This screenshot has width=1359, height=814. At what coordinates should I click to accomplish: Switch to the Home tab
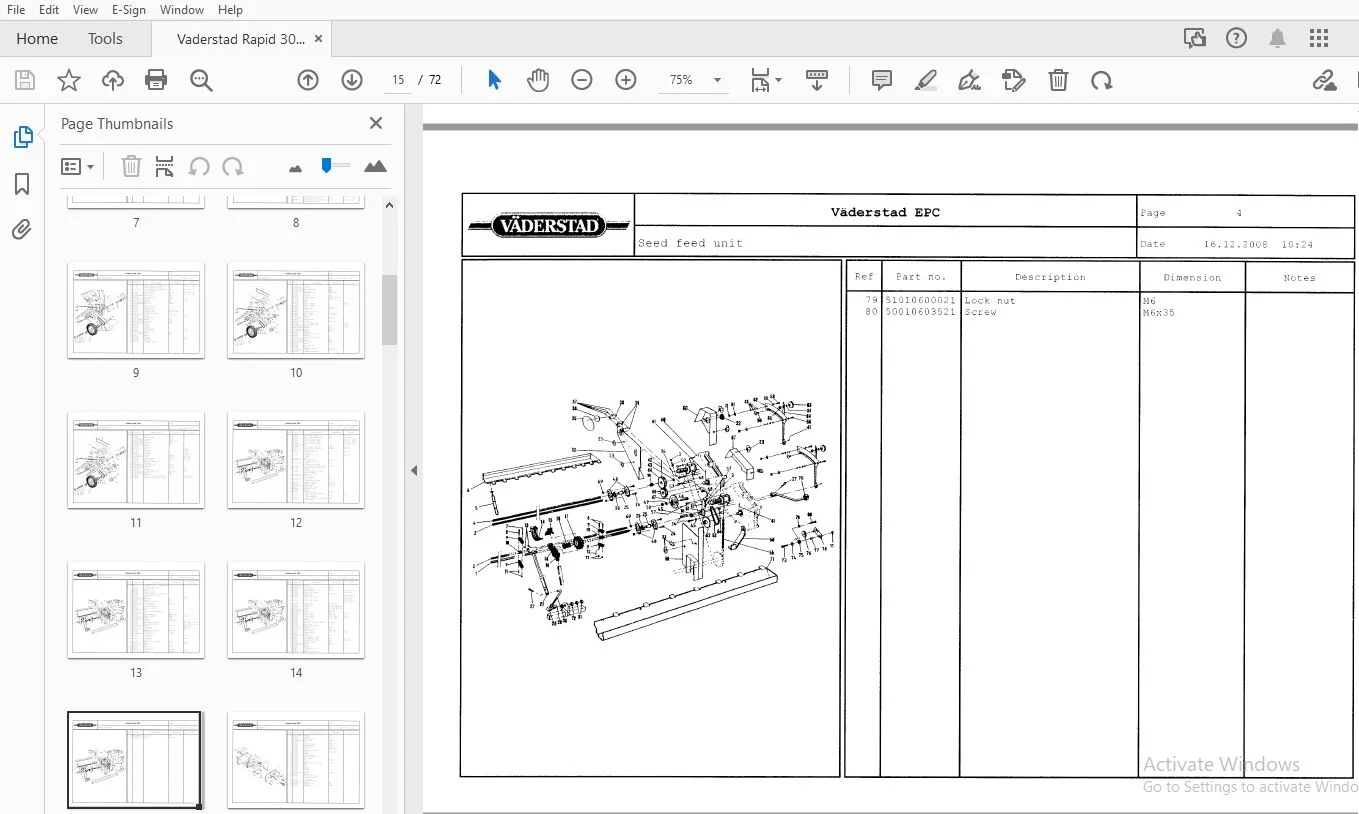click(x=37, y=39)
